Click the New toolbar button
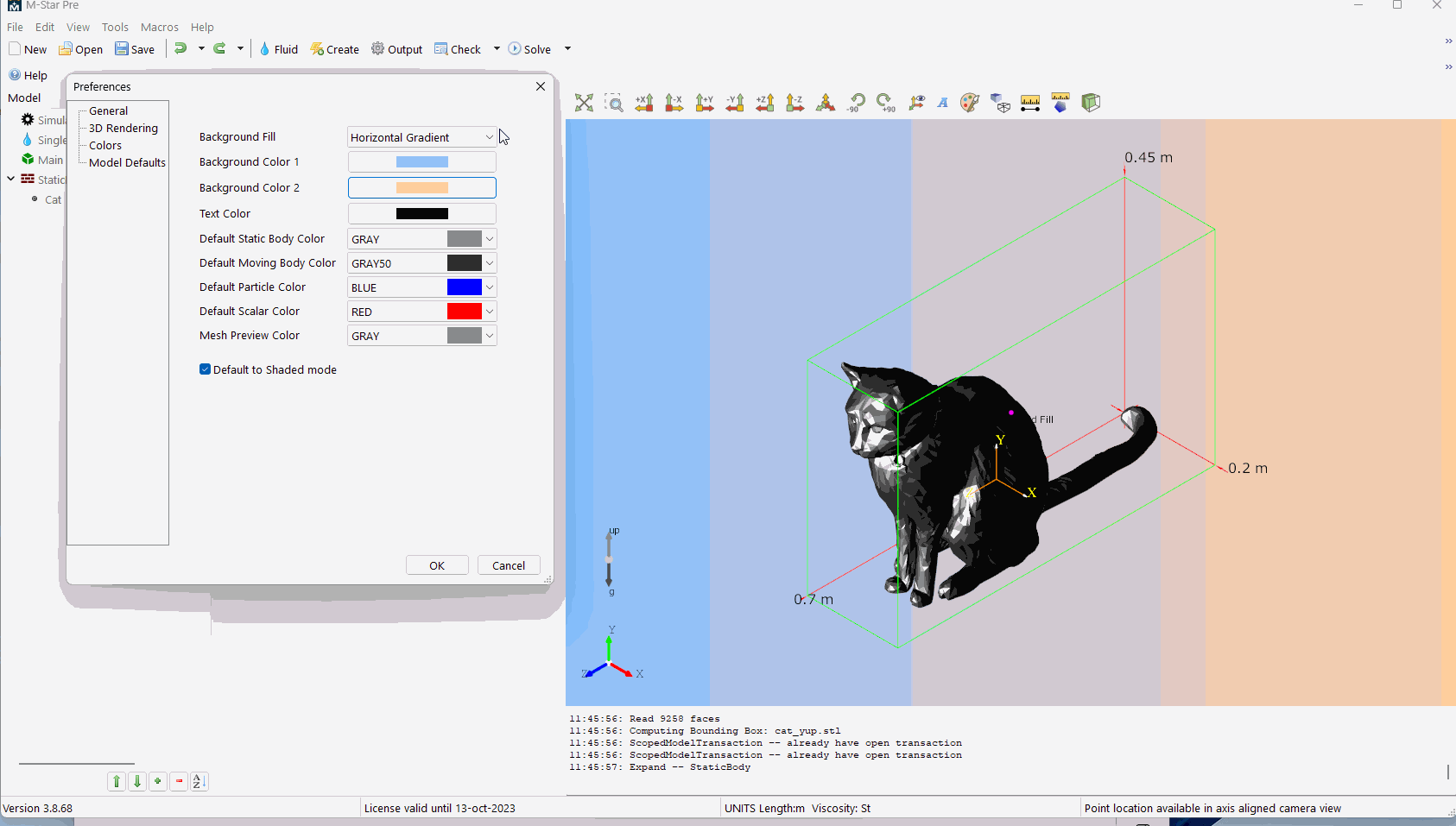 (28, 49)
